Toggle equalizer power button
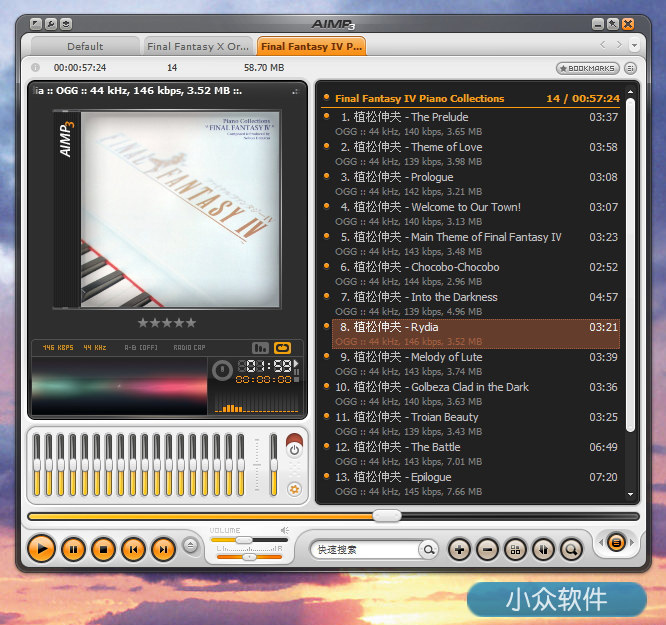Screen dimensions: 666x625 click(x=294, y=450)
